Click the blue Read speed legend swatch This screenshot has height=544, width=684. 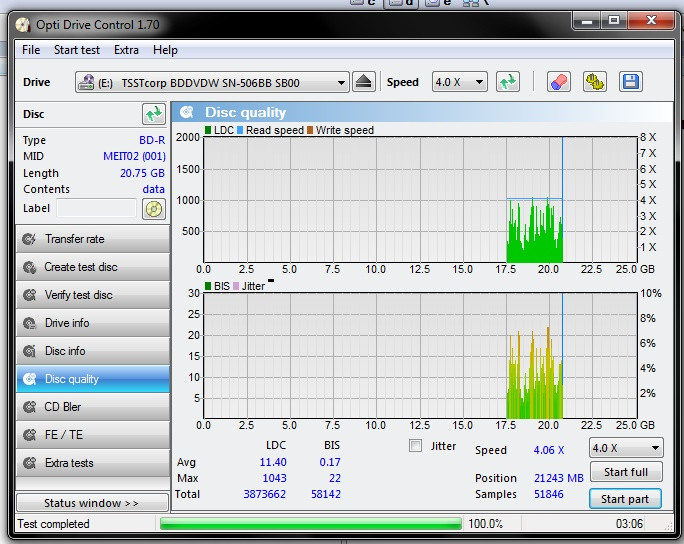(x=240, y=130)
